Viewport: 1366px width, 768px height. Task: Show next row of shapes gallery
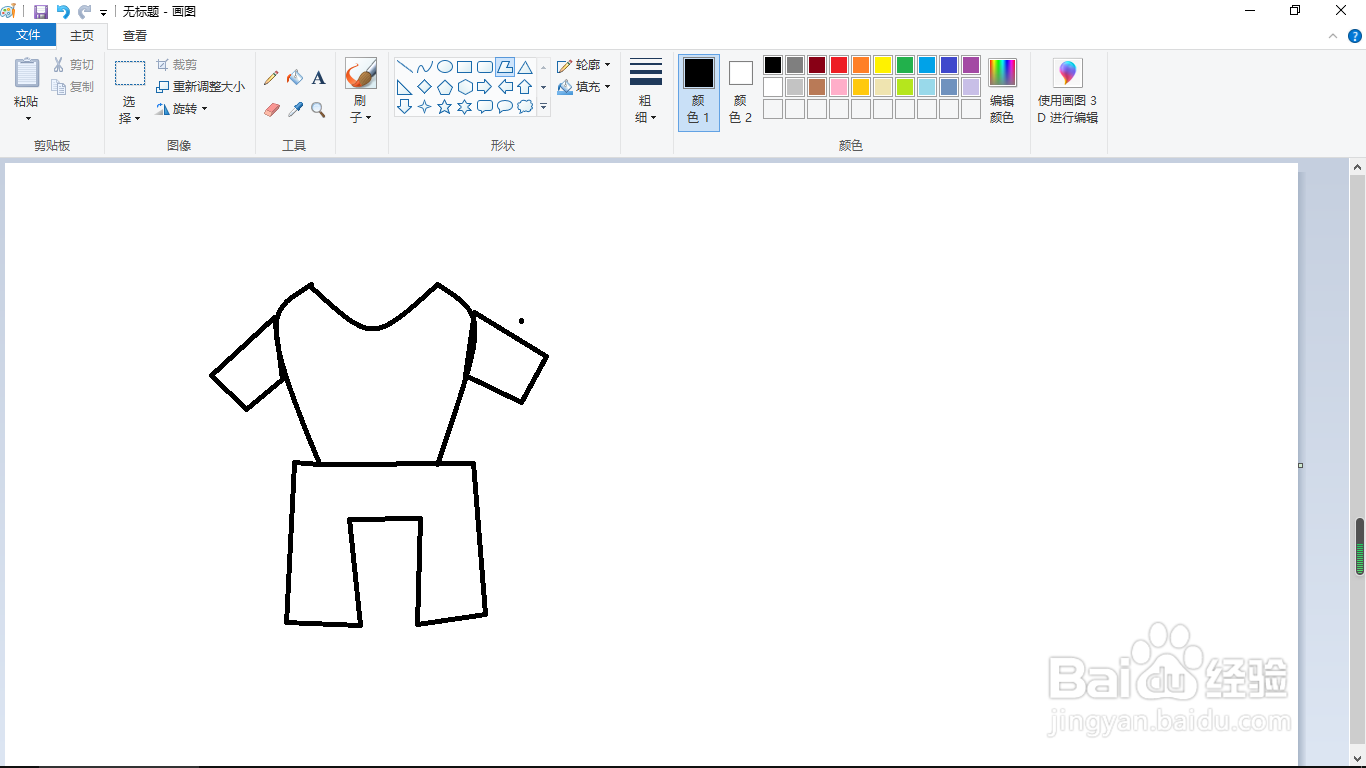tap(544, 87)
